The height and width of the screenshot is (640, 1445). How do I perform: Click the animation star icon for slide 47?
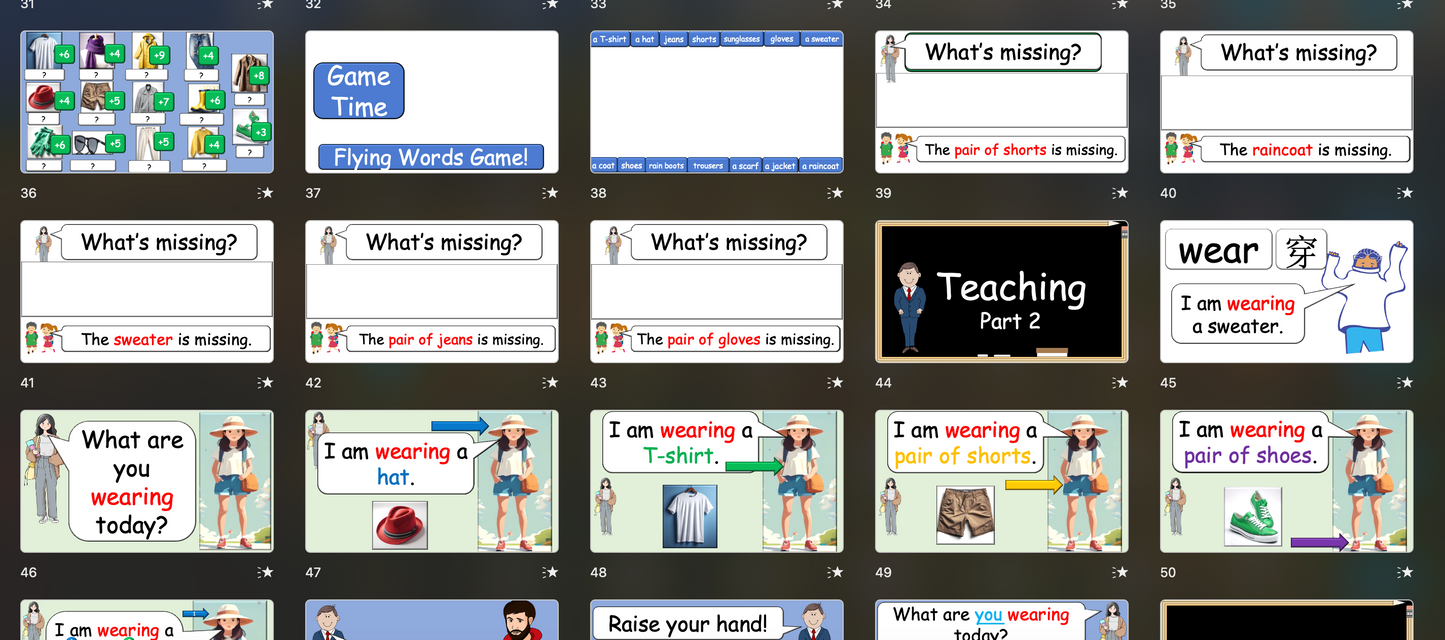[550, 573]
